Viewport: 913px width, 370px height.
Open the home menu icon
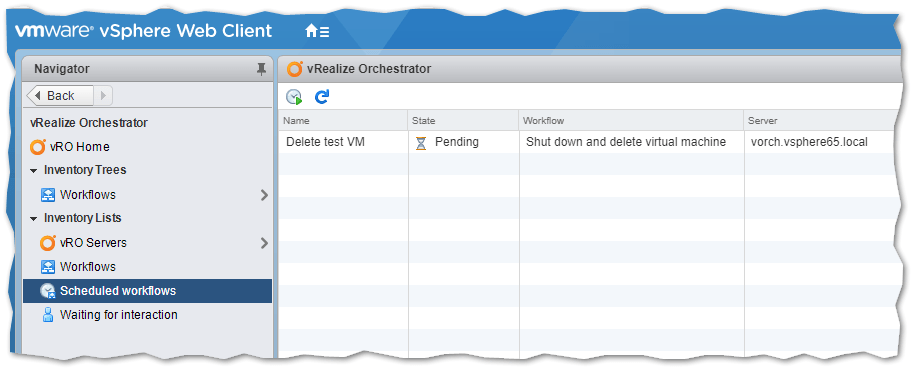[x=317, y=31]
